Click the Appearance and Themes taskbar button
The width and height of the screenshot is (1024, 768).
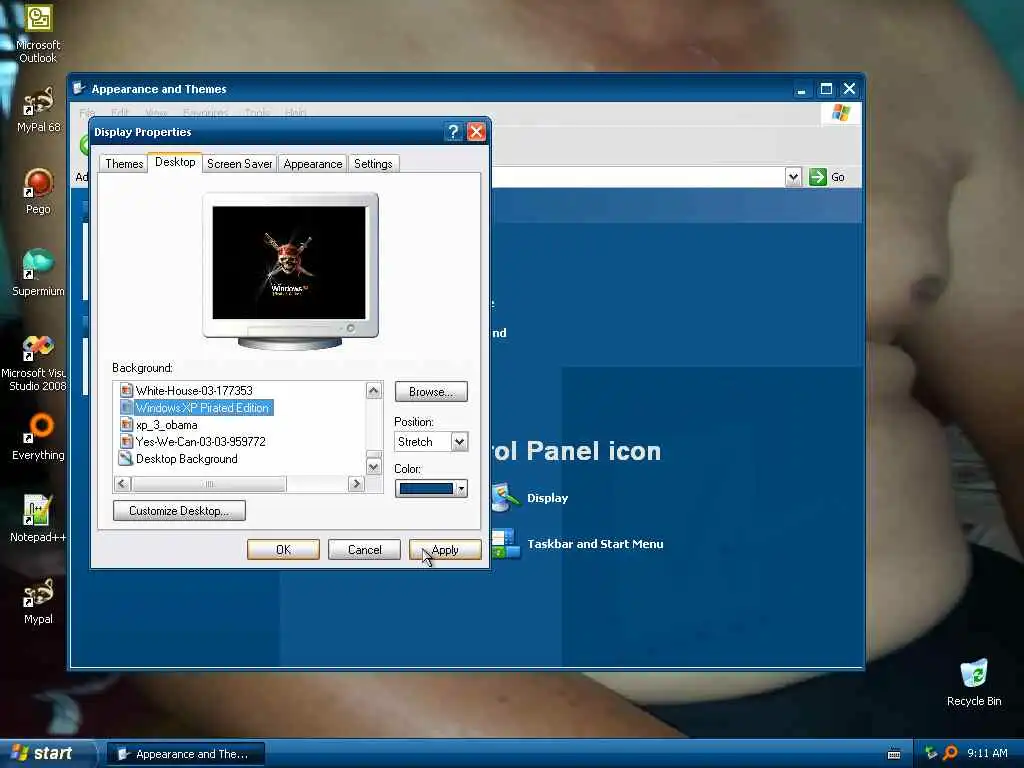click(186, 754)
